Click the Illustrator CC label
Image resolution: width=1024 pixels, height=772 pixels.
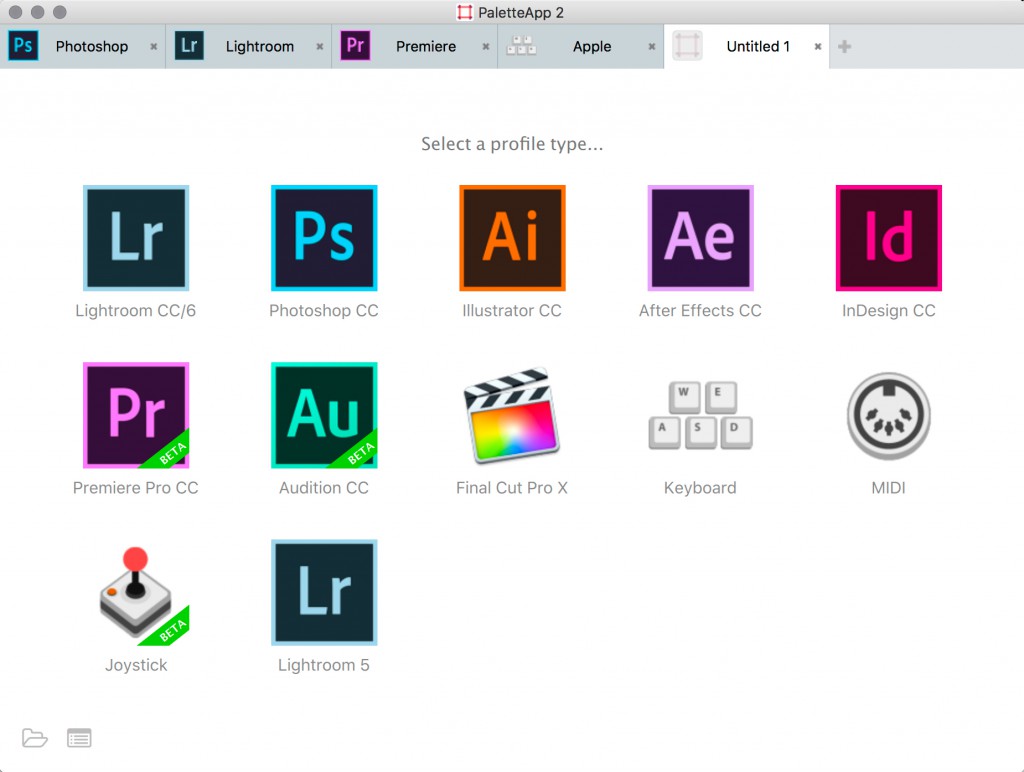tap(512, 311)
